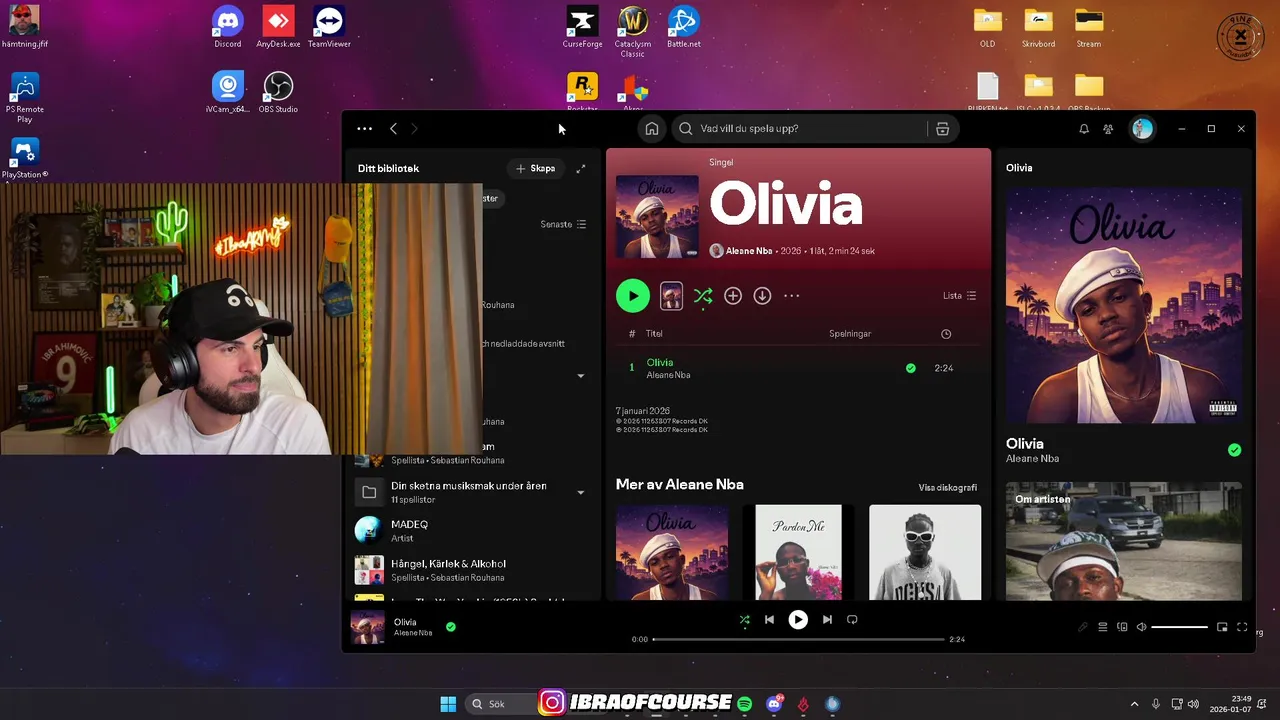
Task: Click the Olivia title in the right panel
Action: point(1025,443)
